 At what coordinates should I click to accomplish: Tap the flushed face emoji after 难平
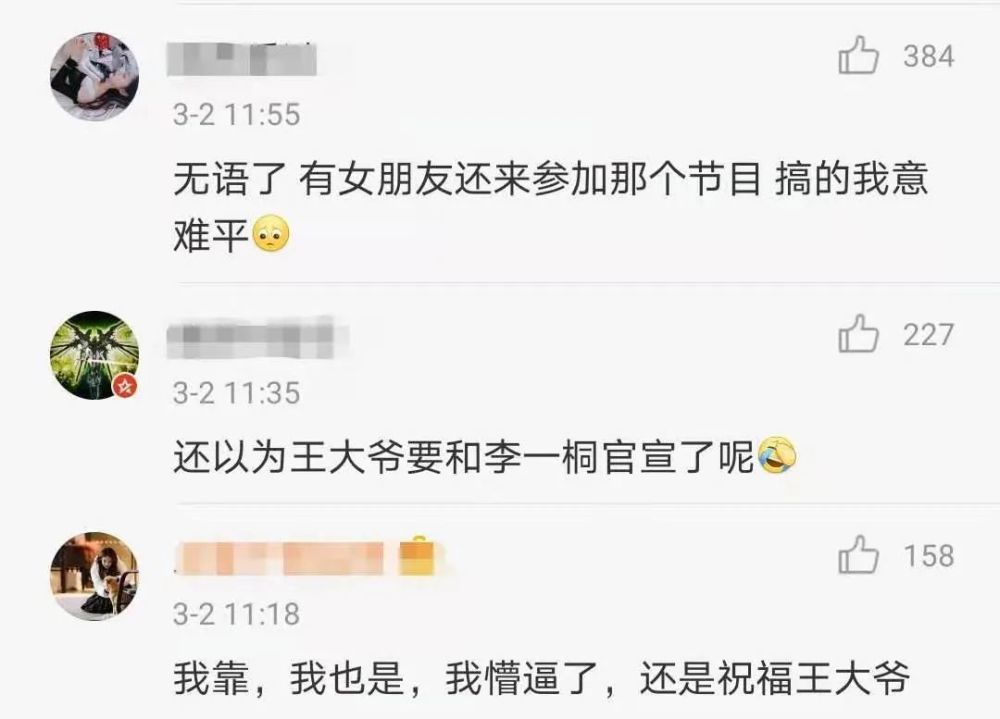(x=272, y=234)
